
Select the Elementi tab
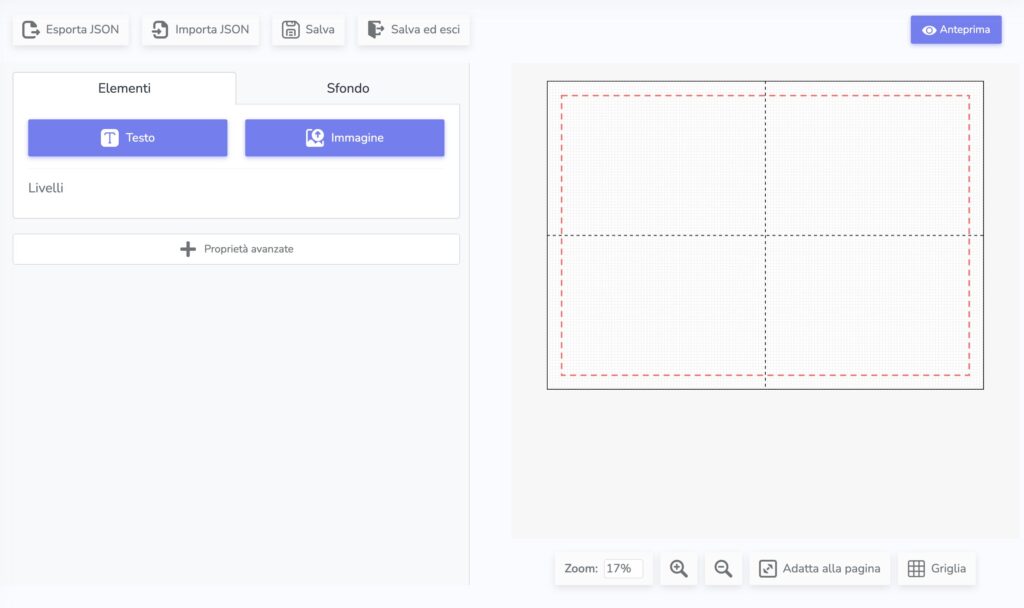(125, 88)
